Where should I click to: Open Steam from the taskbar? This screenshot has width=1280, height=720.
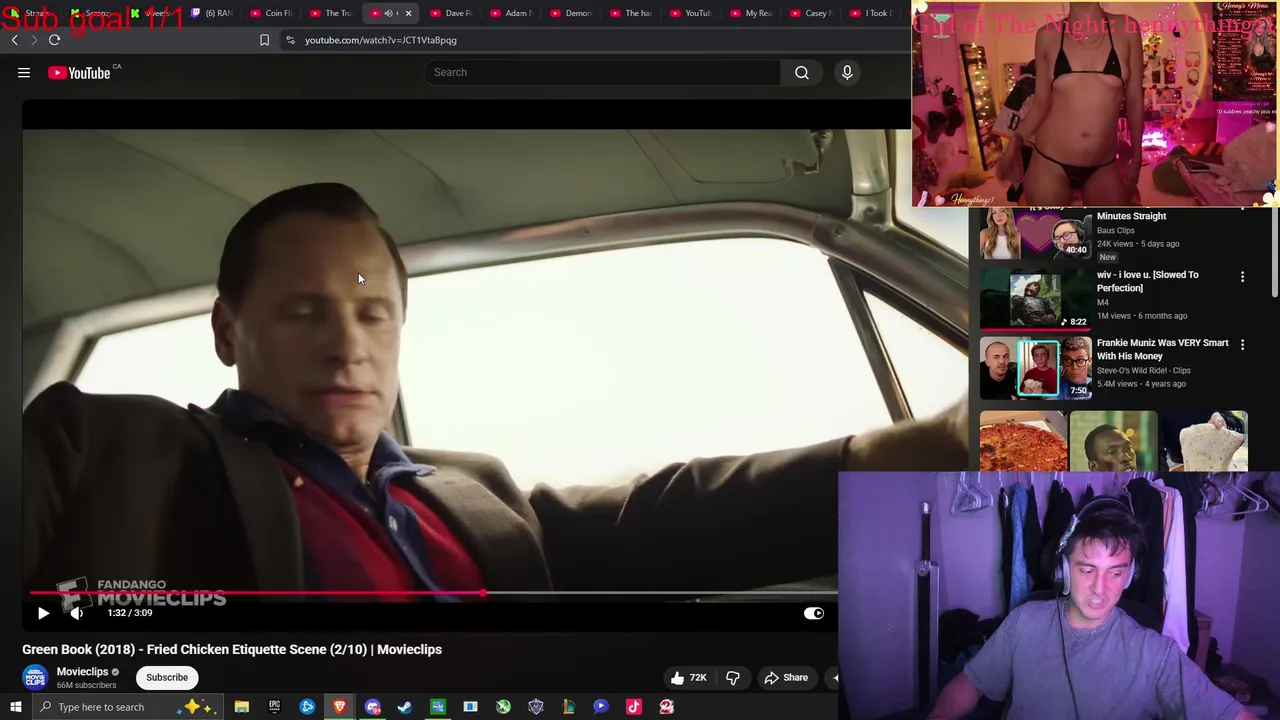405,707
